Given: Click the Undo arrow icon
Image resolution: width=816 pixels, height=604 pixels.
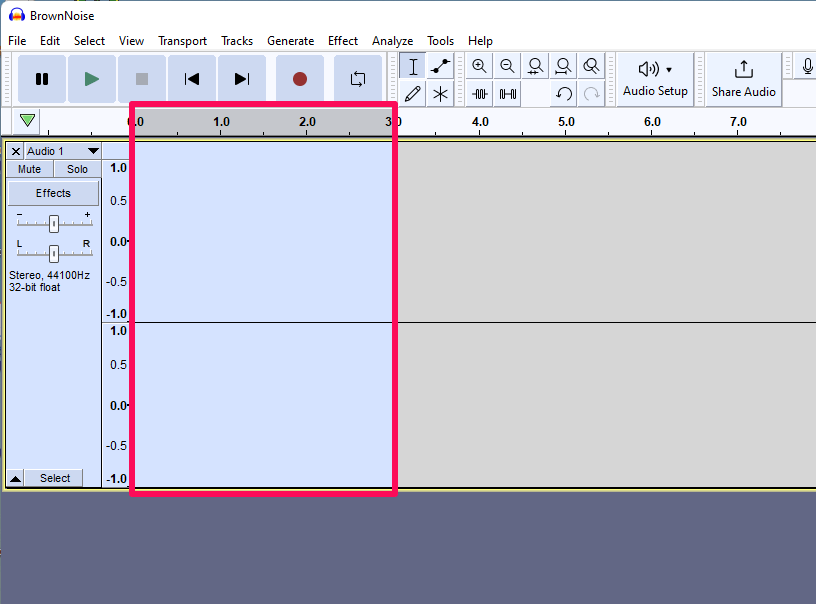Looking at the screenshot, I should pyautogui.click(x=564, y=94).
